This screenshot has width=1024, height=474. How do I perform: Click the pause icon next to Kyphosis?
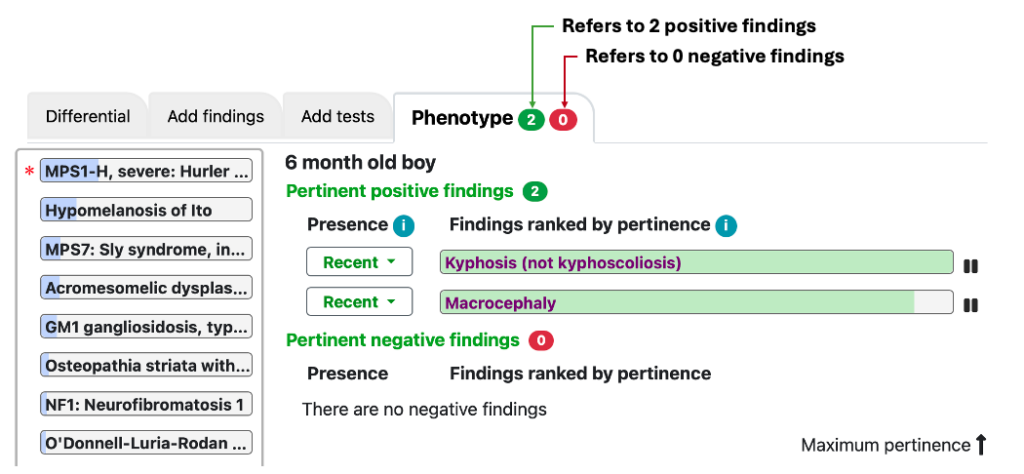970,266
